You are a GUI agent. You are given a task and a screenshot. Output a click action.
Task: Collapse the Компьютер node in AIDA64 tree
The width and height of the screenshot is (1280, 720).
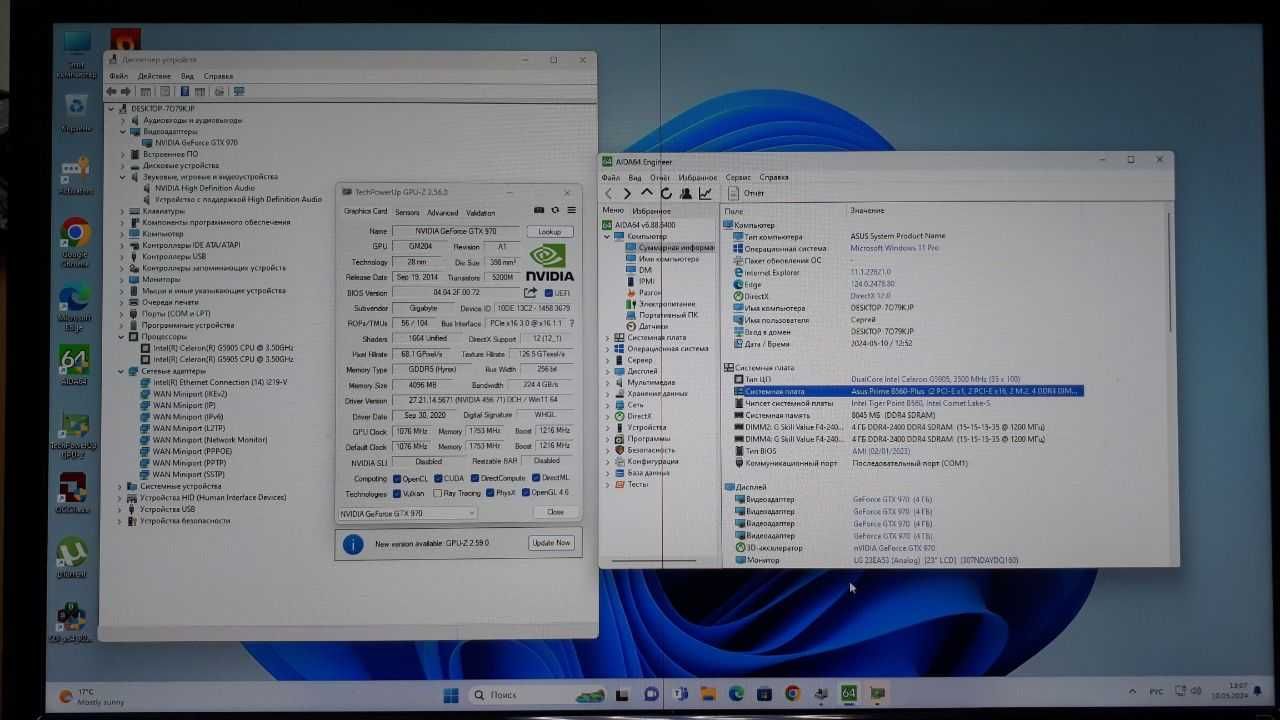(607, 236)
